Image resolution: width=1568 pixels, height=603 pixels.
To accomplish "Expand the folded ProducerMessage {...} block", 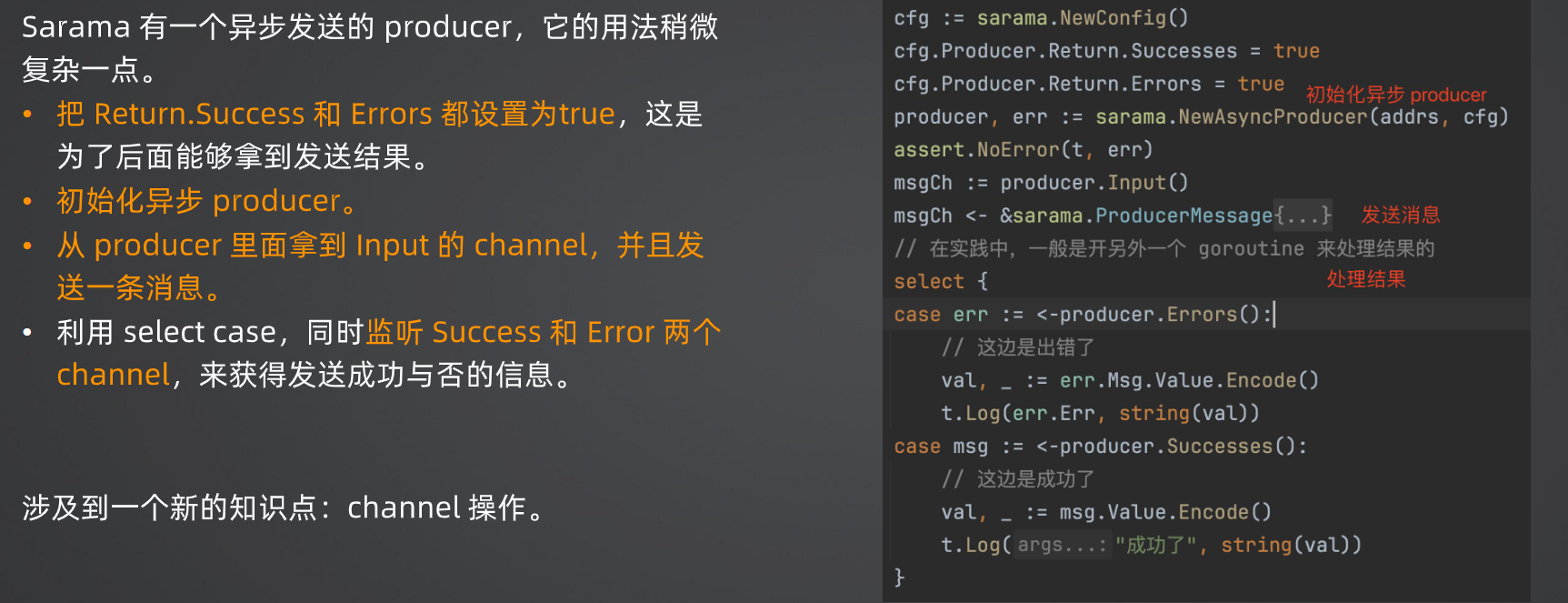I will coord(1303,216).
